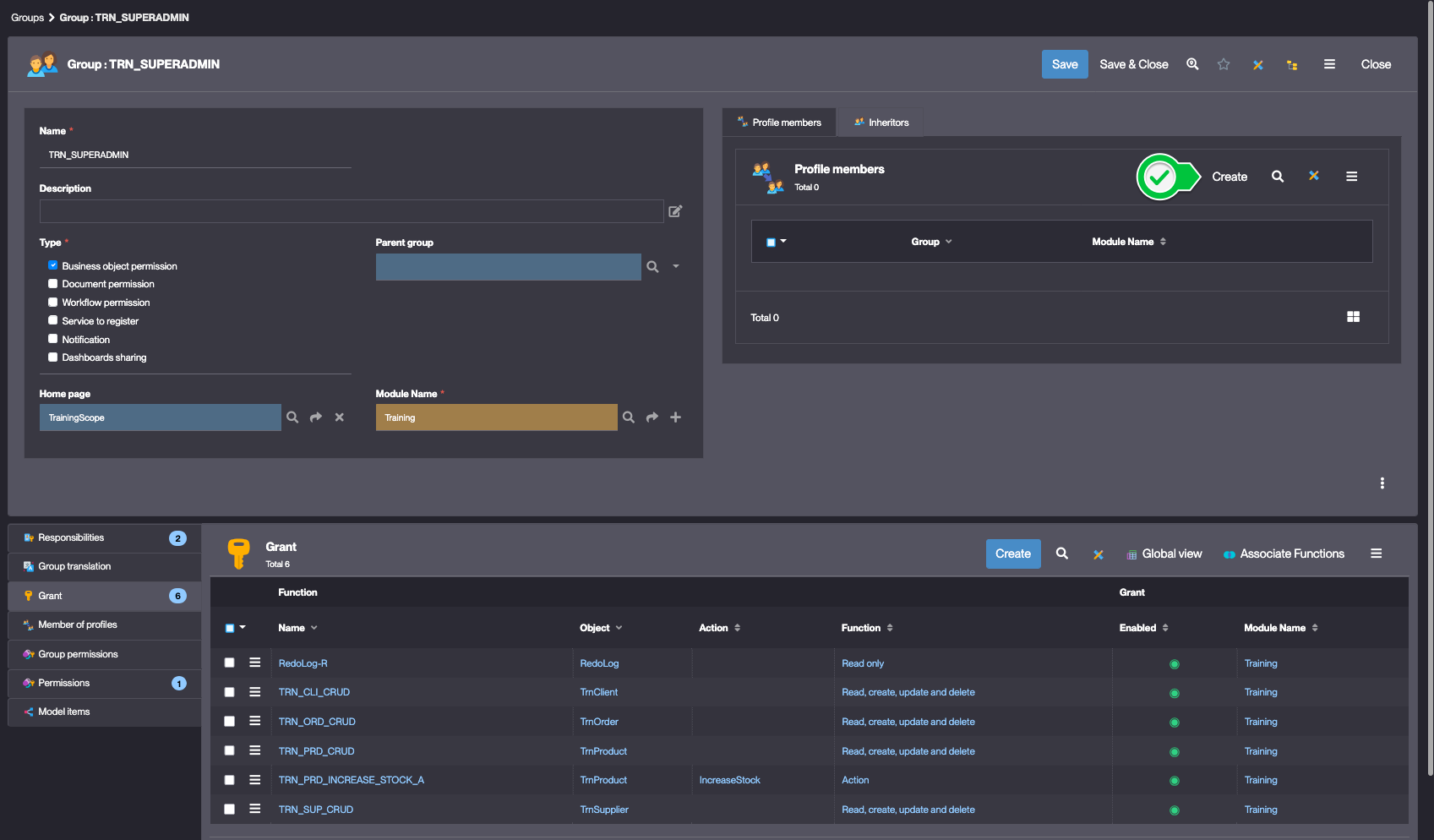Uncheck Business object permission
Image resolution: width=1434 pixels, height=840 pixels.
pyautogui.click(x=53, y=265)
